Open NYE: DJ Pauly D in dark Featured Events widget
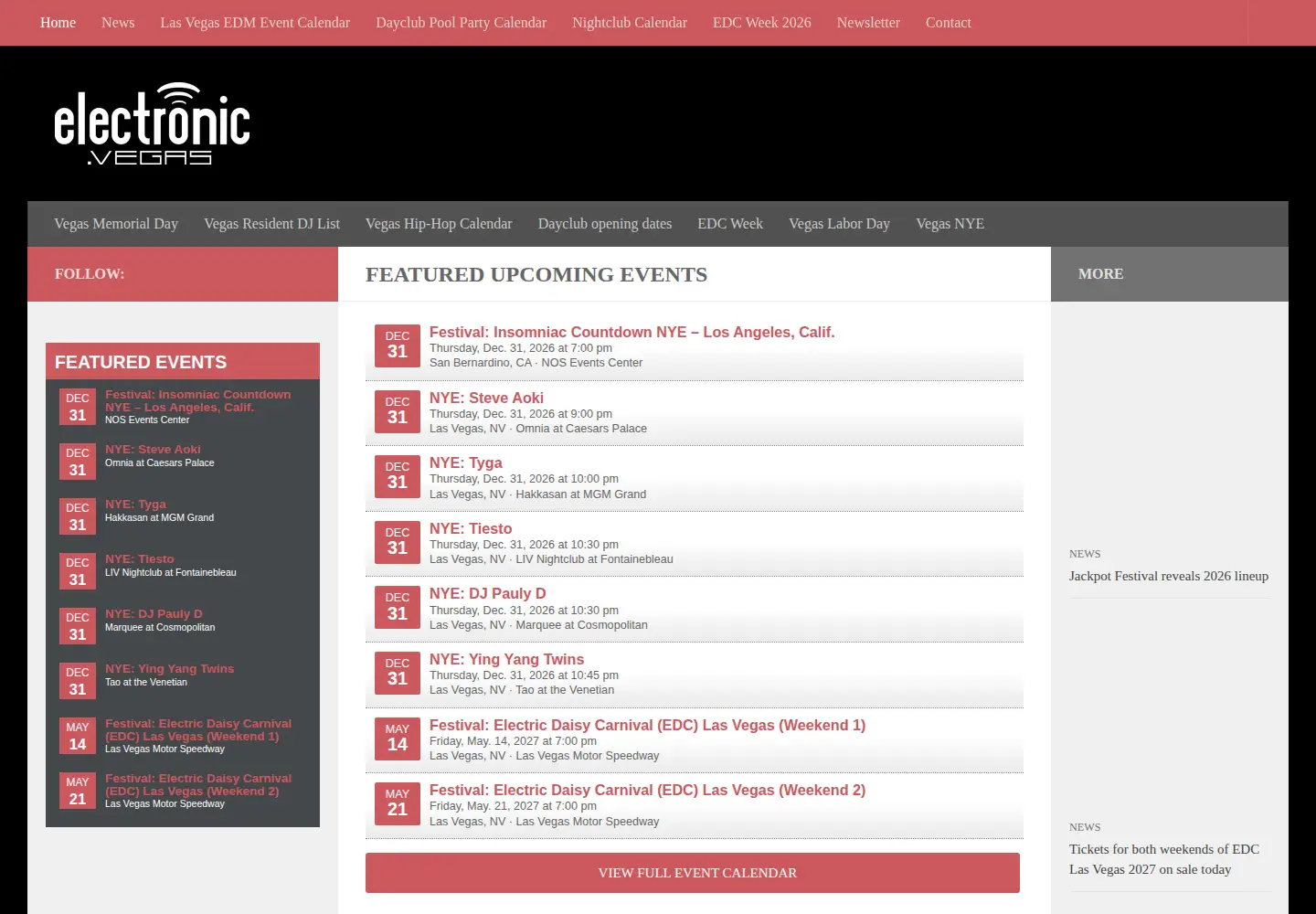 click(154, 614)
